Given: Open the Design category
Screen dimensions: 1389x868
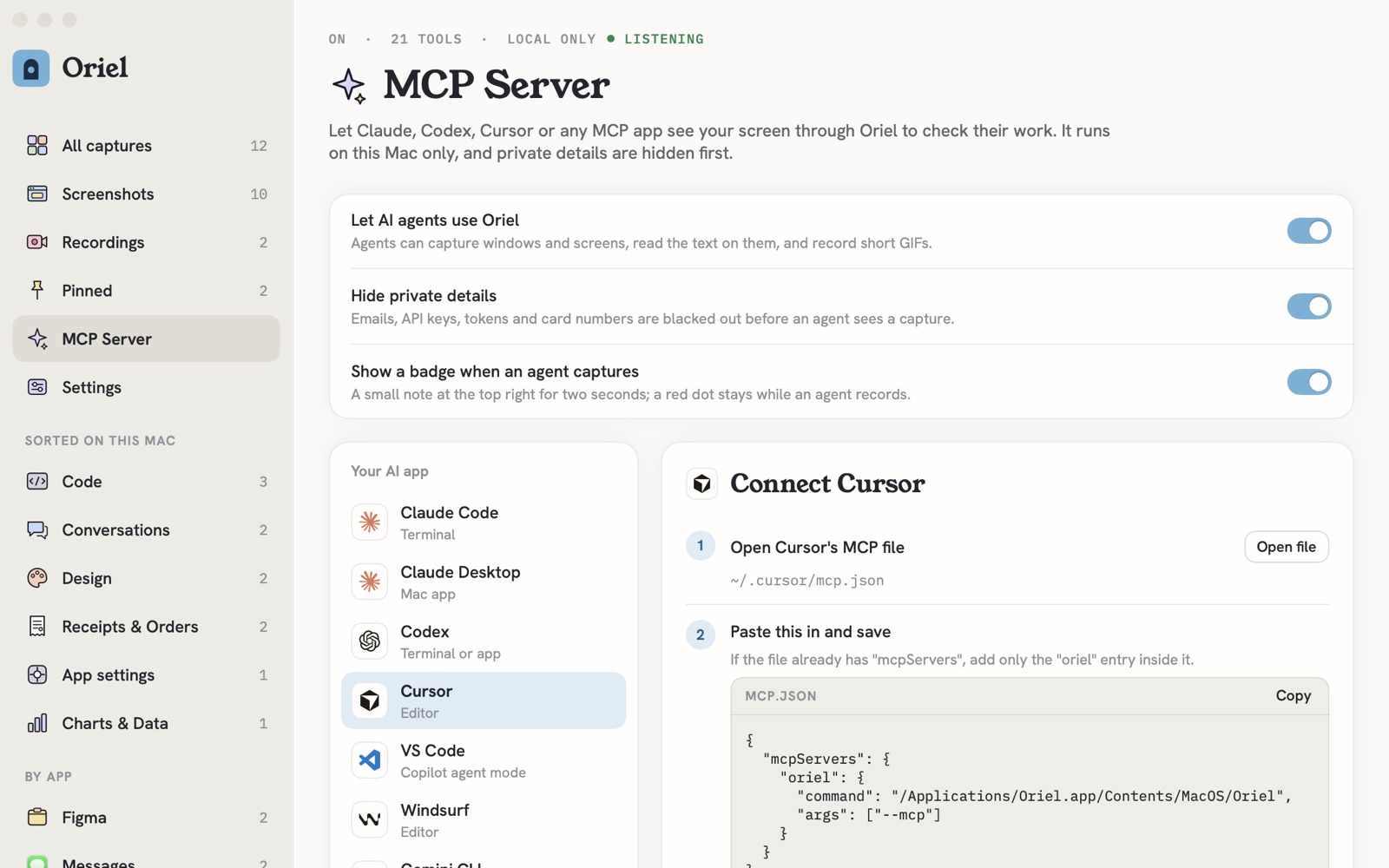Looking at the screenshot, I should (146, 578).
